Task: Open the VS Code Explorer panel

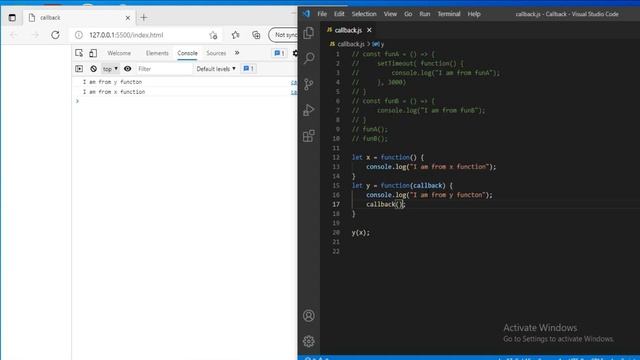Action: tap(309, 33)
